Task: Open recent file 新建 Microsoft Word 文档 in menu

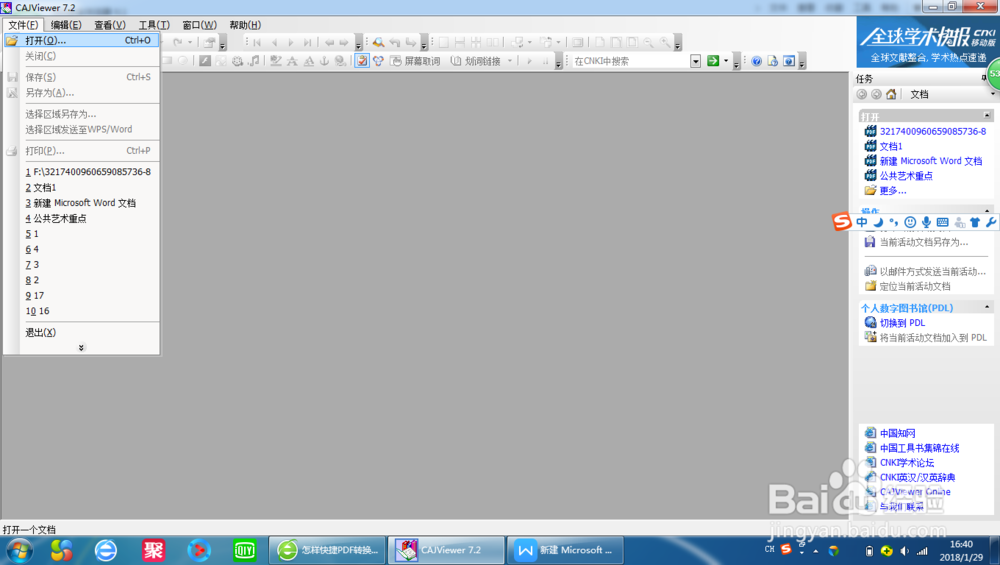Action: [80, 203]
